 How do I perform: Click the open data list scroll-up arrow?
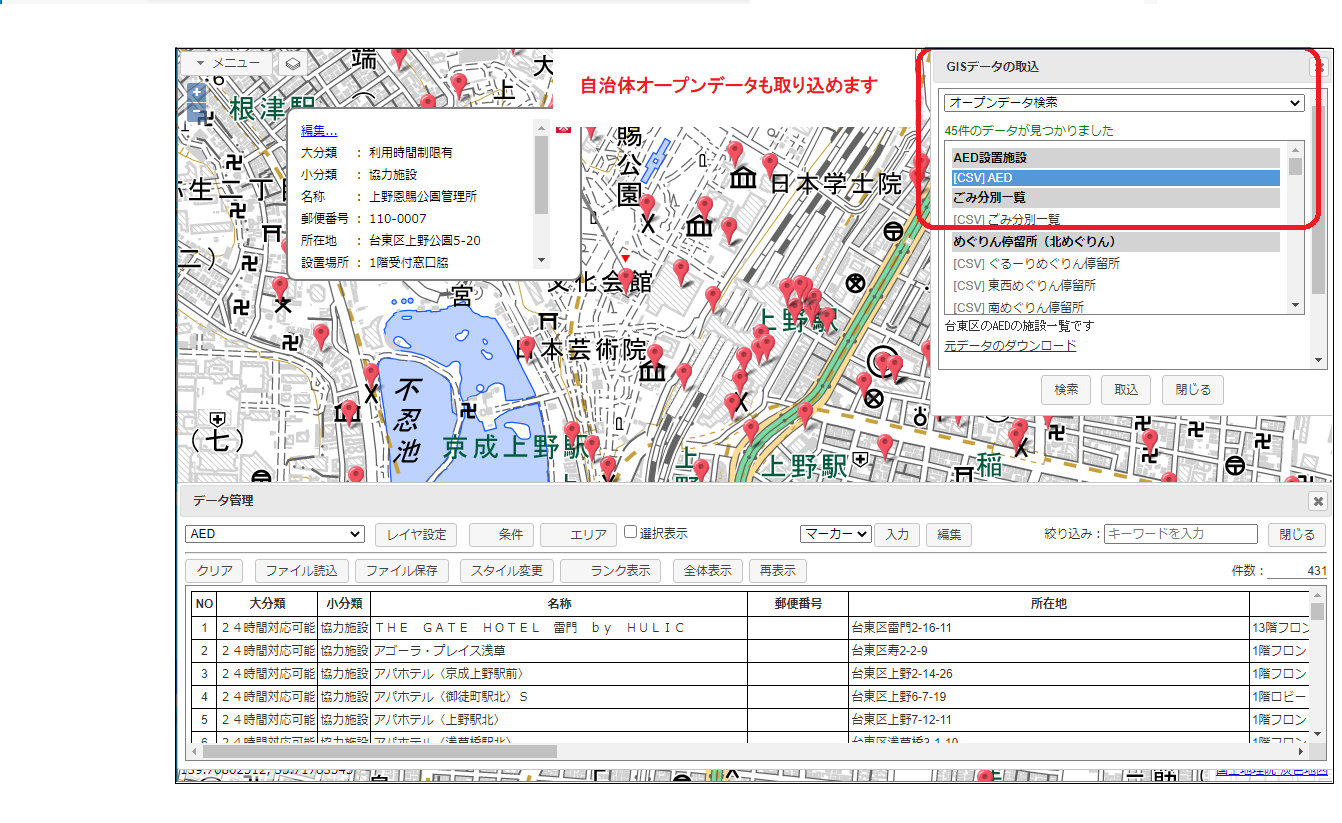[1295, 150]
